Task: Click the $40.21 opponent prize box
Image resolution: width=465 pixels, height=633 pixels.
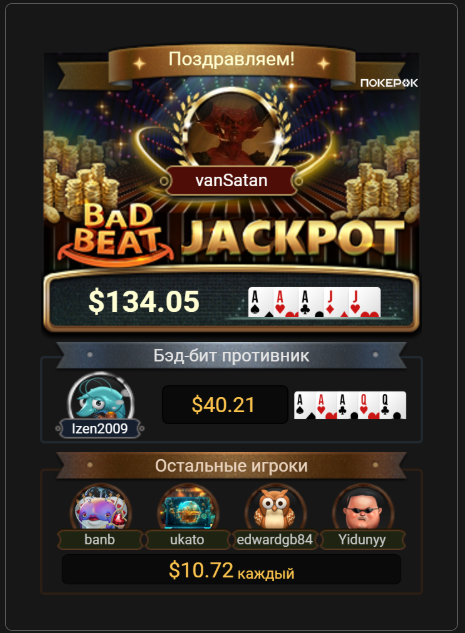Action: 225,405
